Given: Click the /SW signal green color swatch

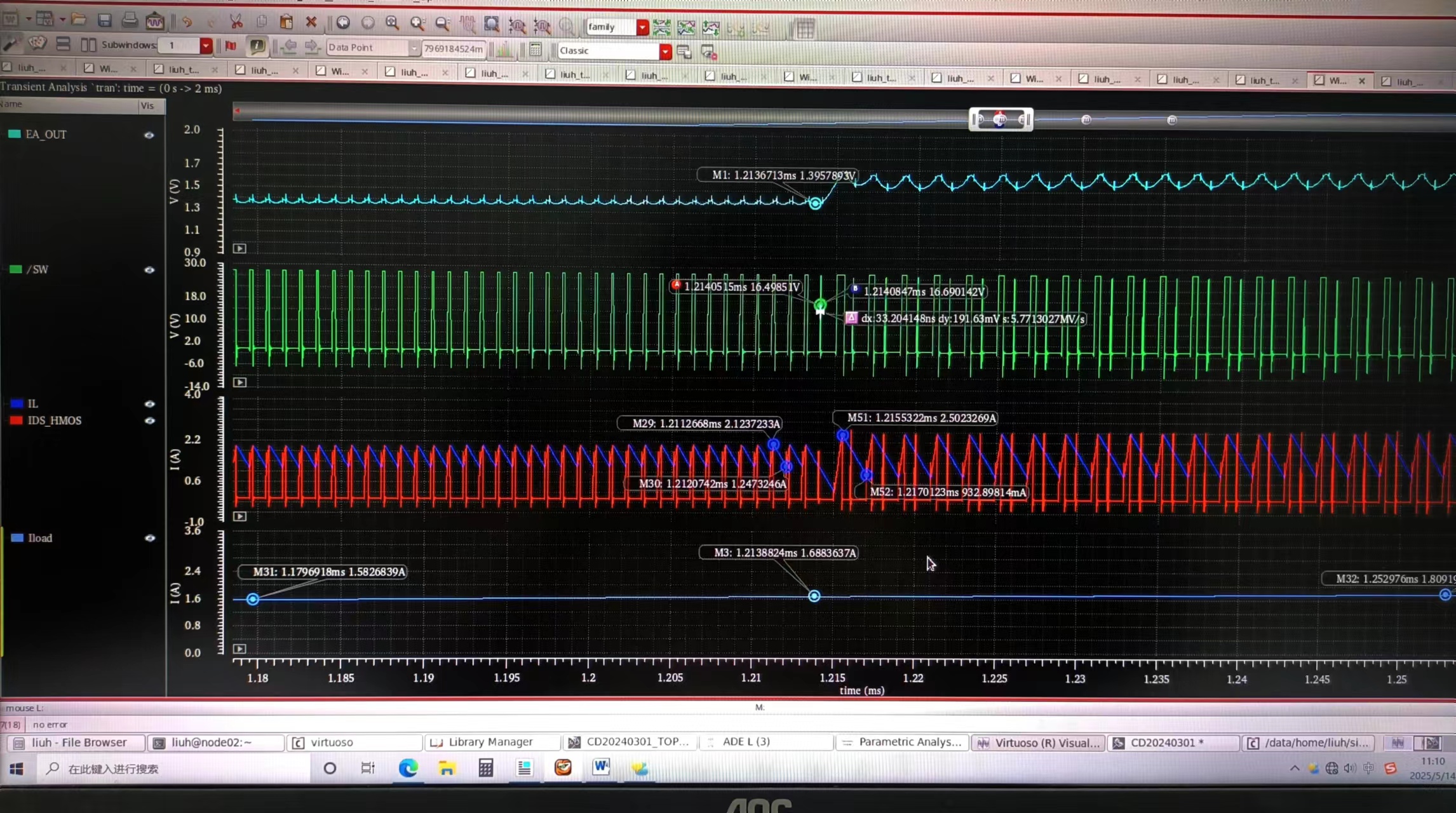Looking at the screenshot, I should tap(15, 269).
